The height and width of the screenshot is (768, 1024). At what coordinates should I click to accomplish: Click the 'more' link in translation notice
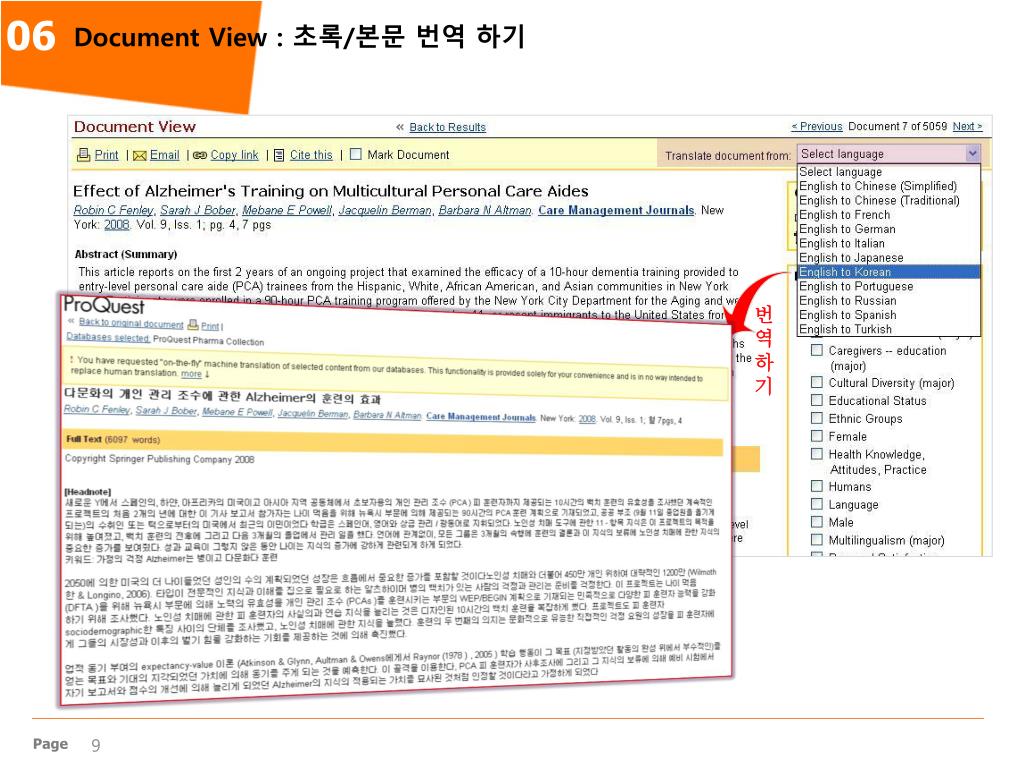[x=191, y=374]
